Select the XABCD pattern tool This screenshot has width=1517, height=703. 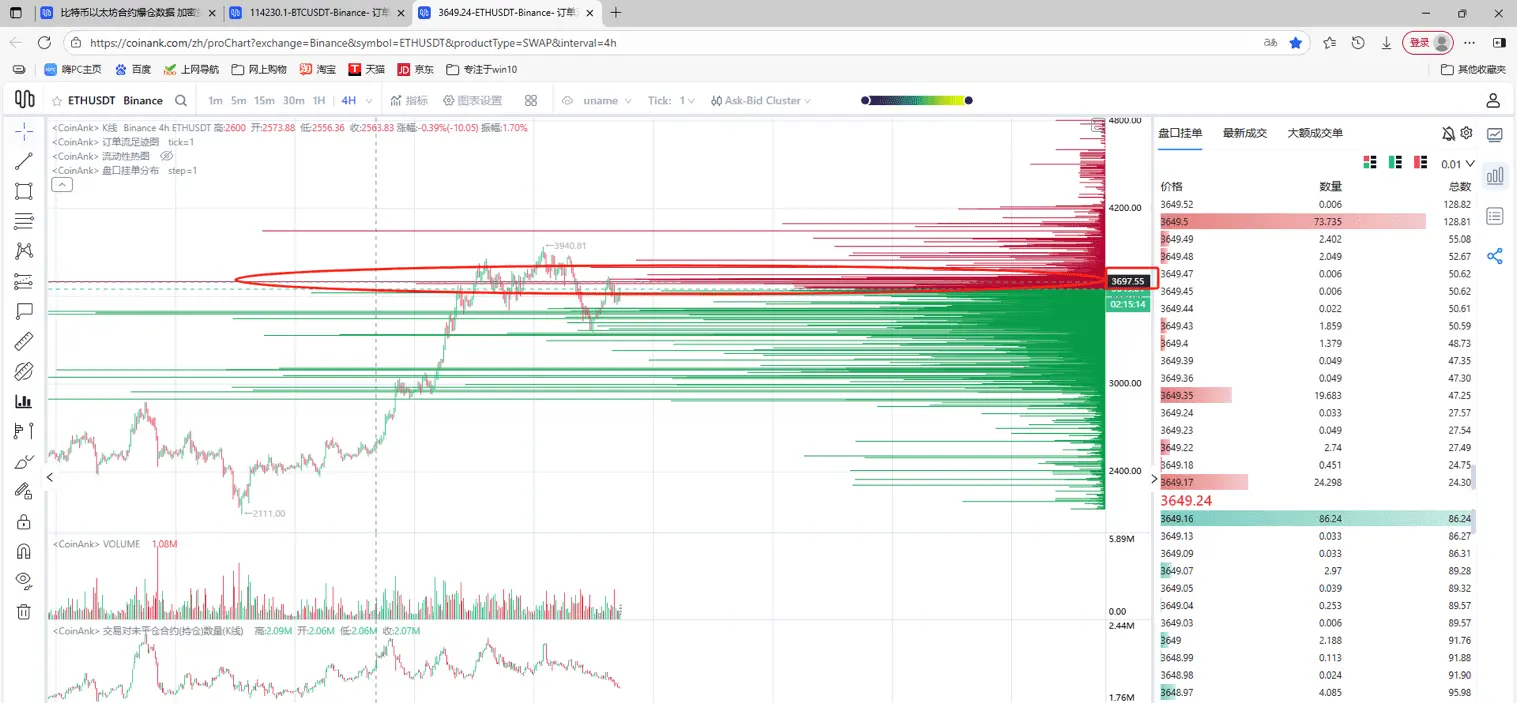pyautogui.click(x=24, y=252)
